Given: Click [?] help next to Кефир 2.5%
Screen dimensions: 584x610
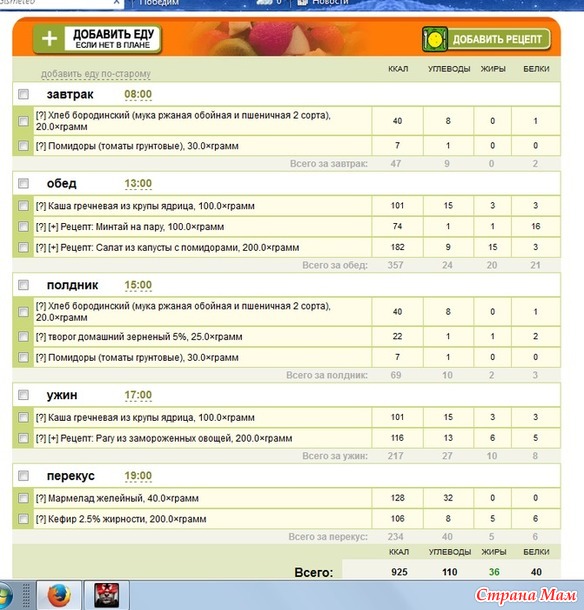Looking at the screenshot, I should pos(41,519).
